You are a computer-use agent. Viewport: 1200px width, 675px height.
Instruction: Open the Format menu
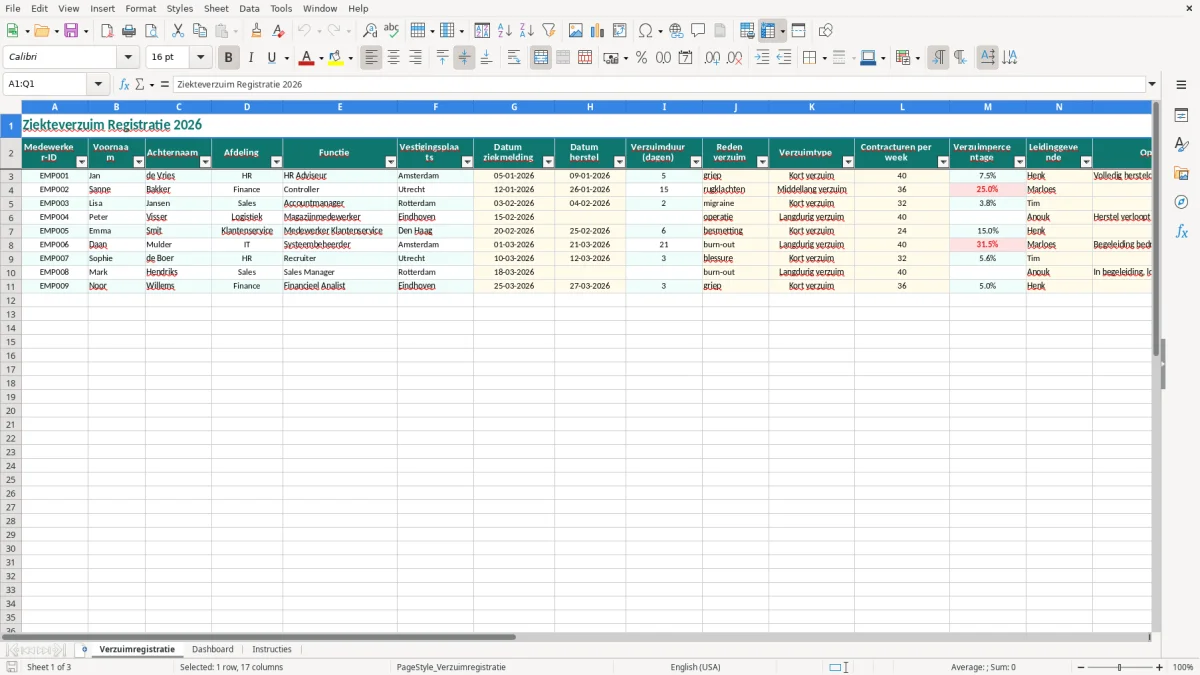point(141,8)
